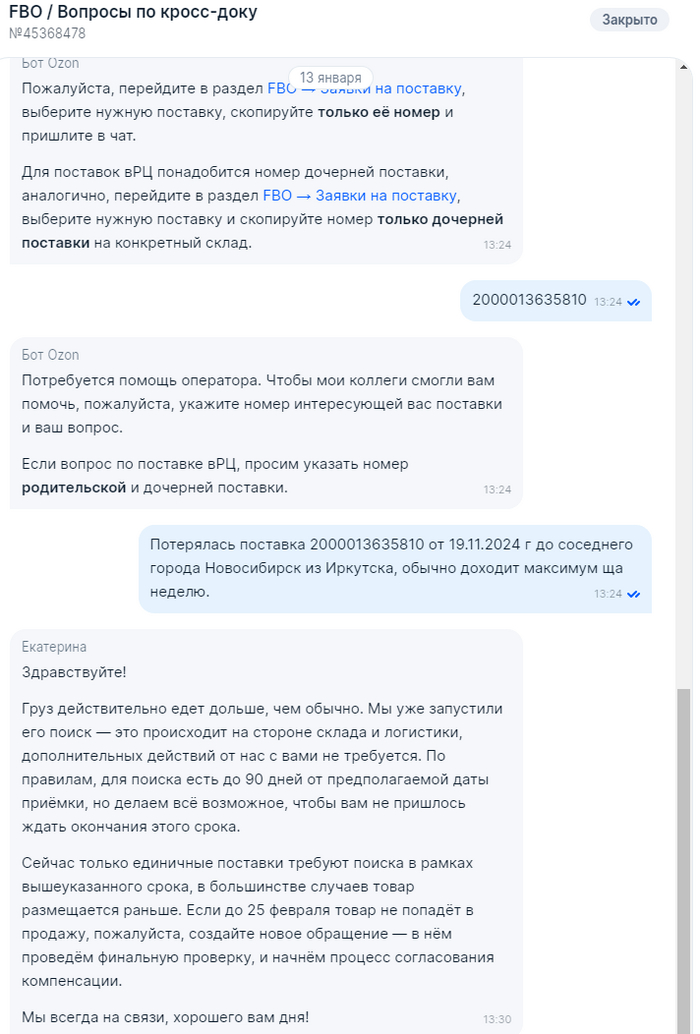Click the ticket number №45368478

[x=47, y=33]
